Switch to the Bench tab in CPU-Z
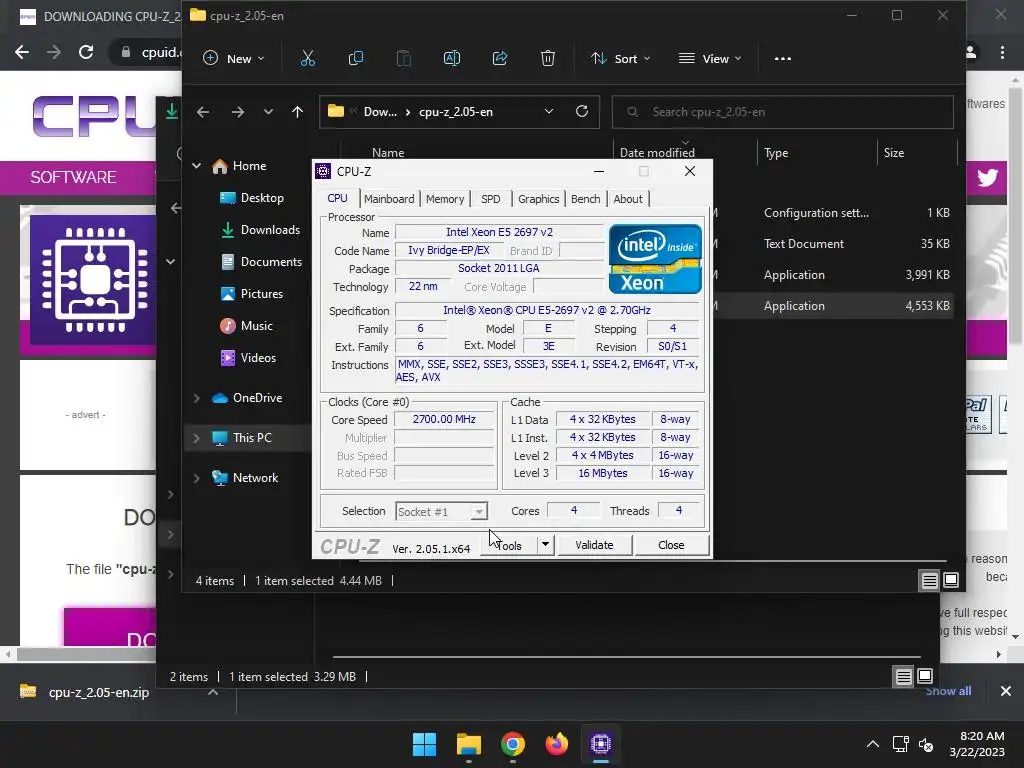Screen dimensions: 1024x768 click(585, 199)
